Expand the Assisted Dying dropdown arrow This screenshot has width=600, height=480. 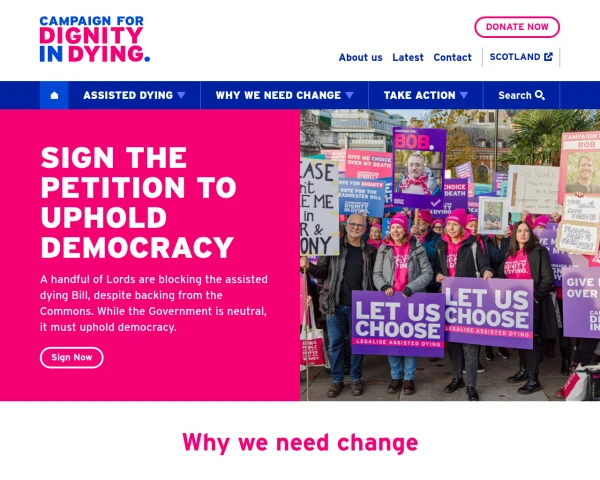[181, 95]
